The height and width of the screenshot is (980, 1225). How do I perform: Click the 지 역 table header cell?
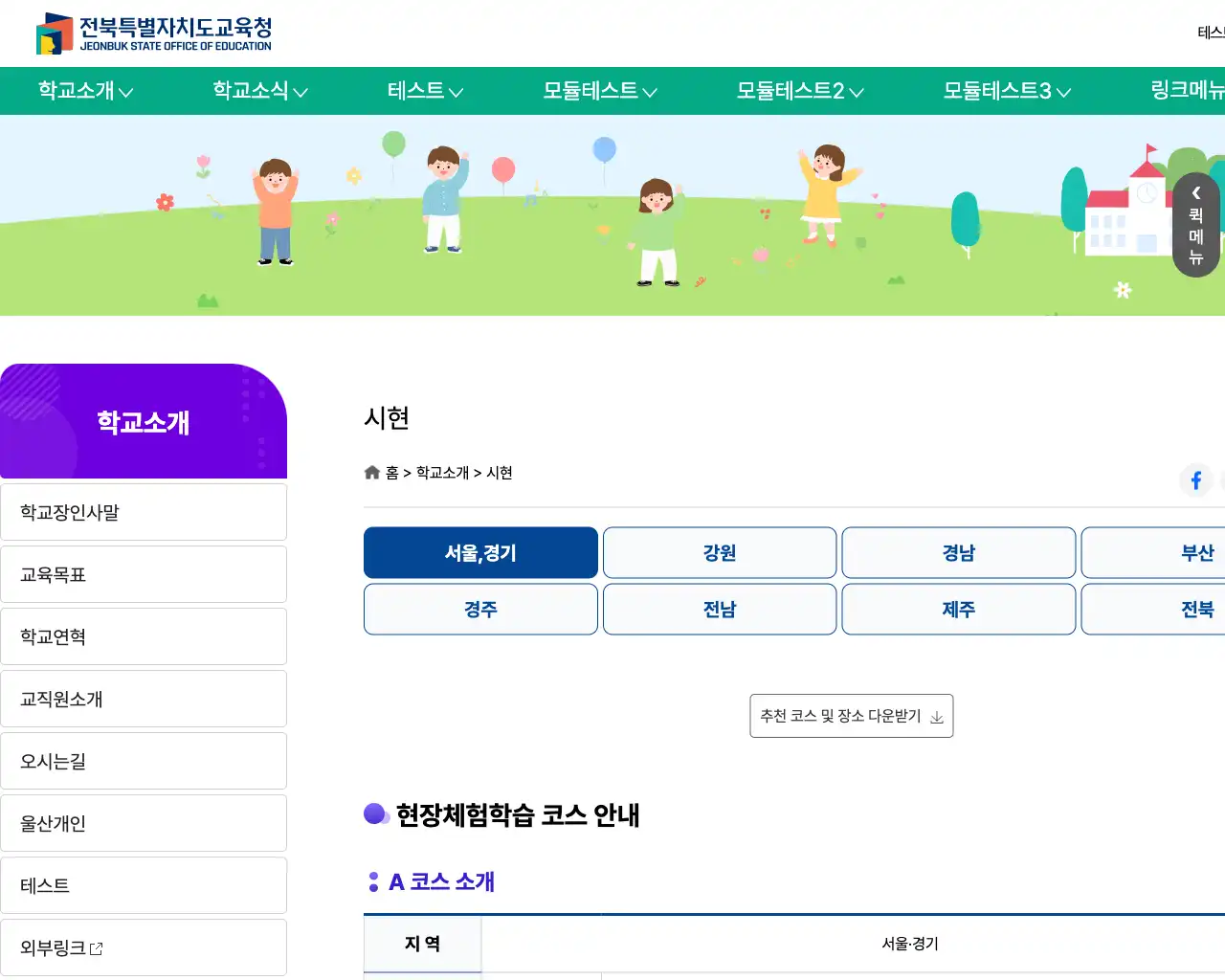(x=422, y=944)
